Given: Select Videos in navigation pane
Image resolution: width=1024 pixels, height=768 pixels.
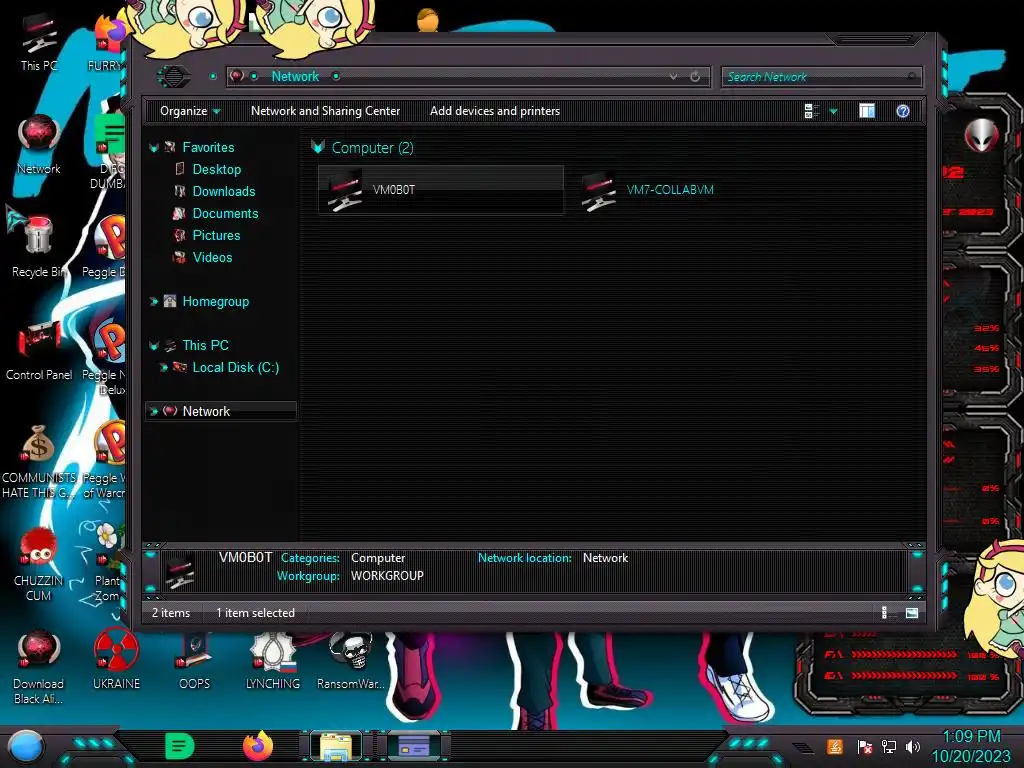Looking at the screenshot, I should coord(212,257).
